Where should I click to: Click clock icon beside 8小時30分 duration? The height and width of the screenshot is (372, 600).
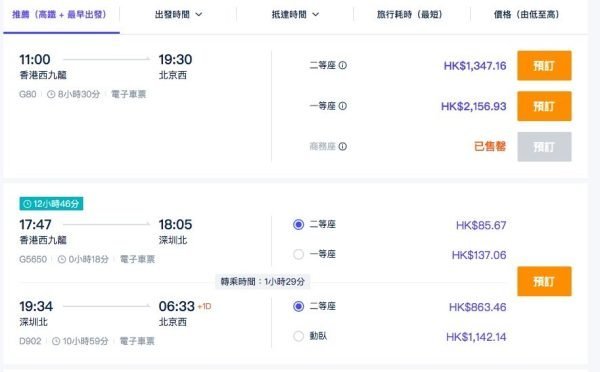click(x=51, y=94)
